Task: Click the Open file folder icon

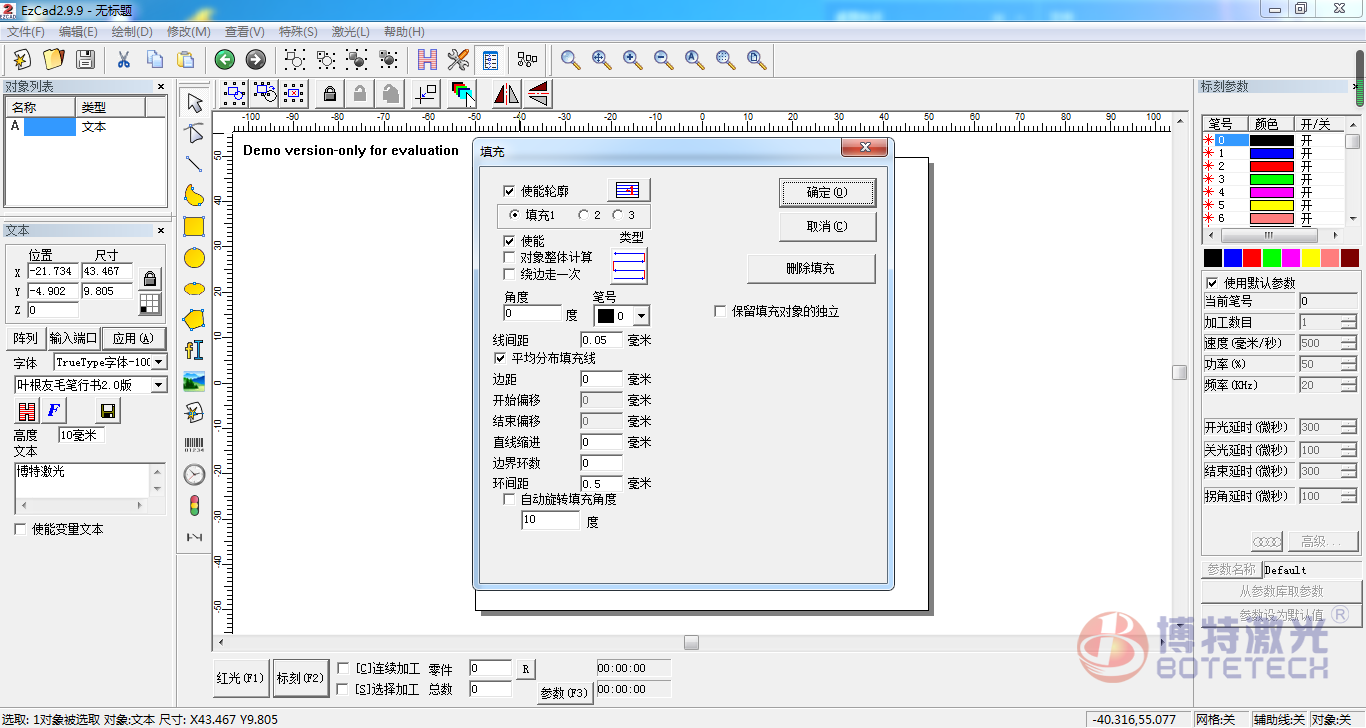Action: coord(54,59)
